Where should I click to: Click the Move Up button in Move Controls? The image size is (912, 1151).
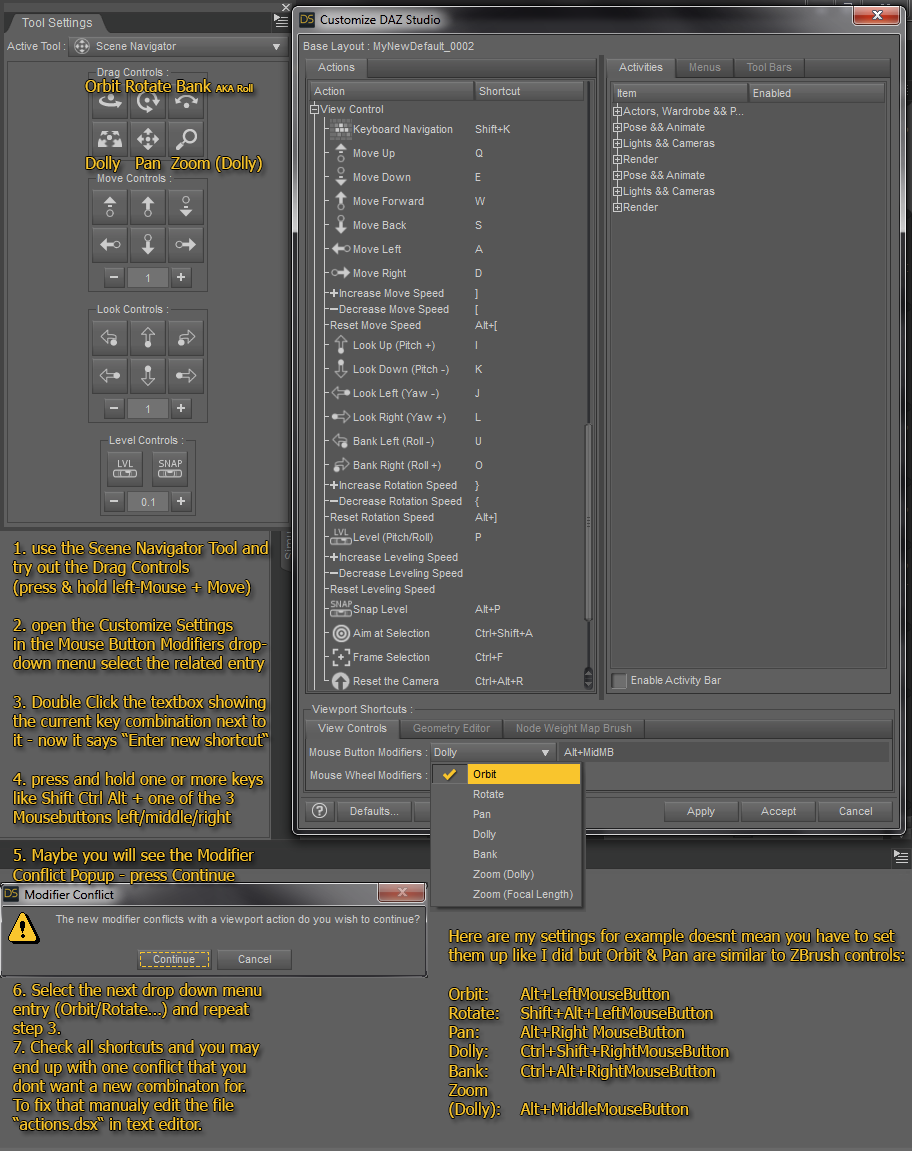110,207
